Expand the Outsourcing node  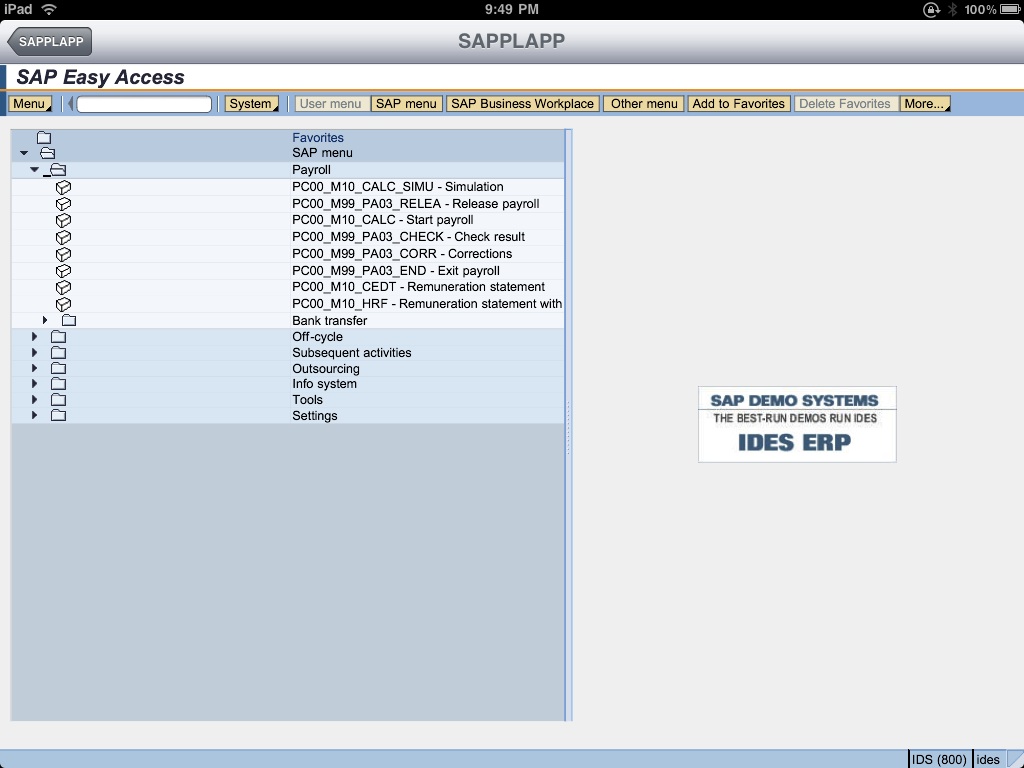click(x=35, y=368)
